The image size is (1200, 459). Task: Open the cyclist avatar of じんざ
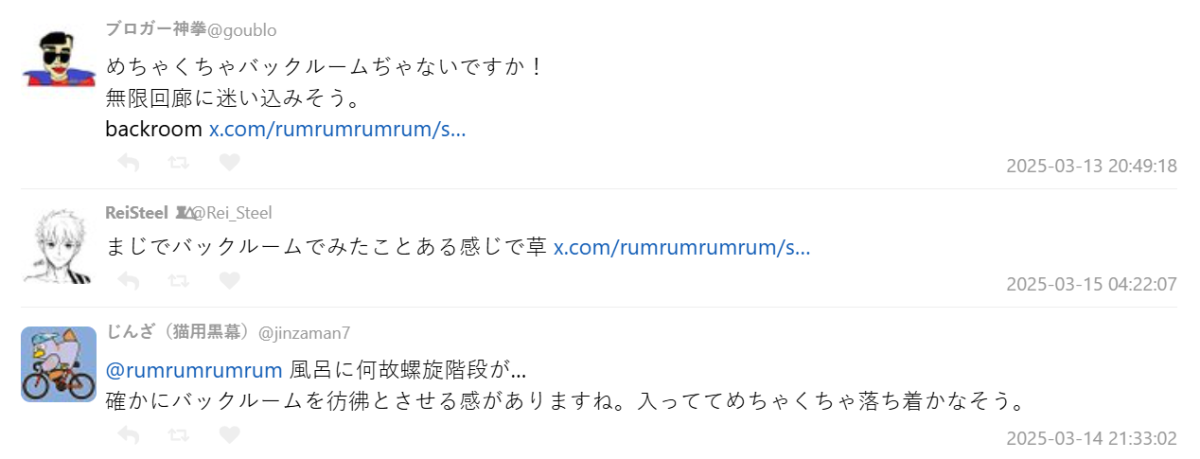click(x=58, y=365)
